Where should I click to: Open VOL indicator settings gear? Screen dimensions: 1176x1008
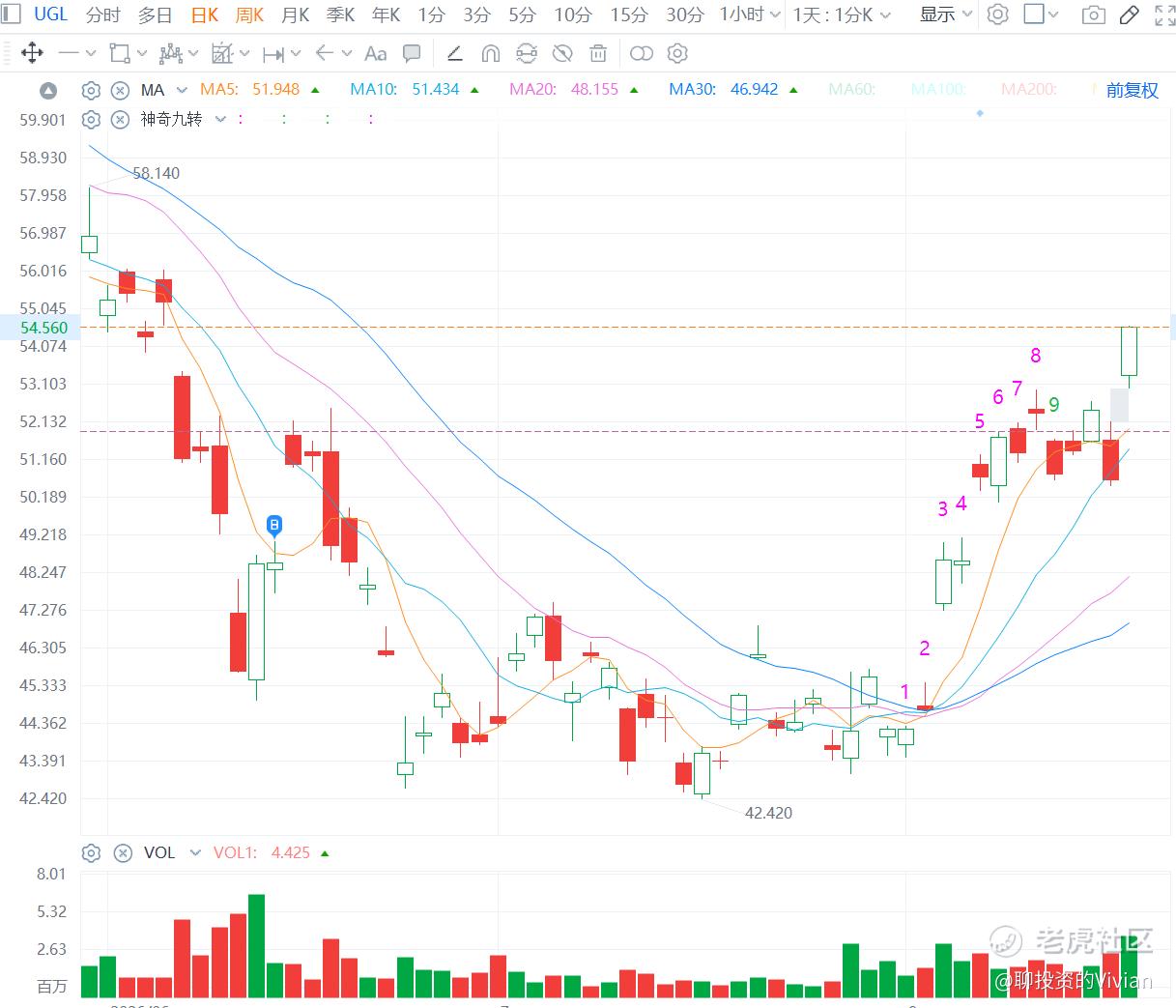tap(91, 852)
